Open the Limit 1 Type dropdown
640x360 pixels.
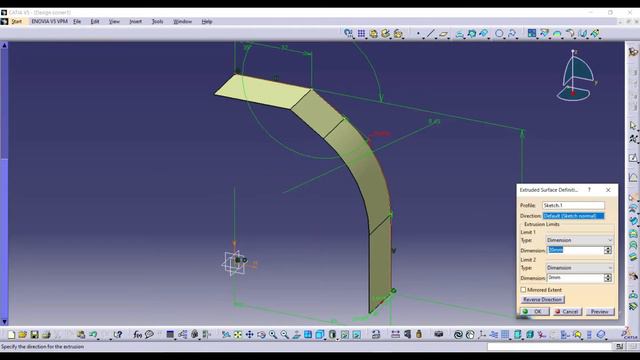[579, 240]
